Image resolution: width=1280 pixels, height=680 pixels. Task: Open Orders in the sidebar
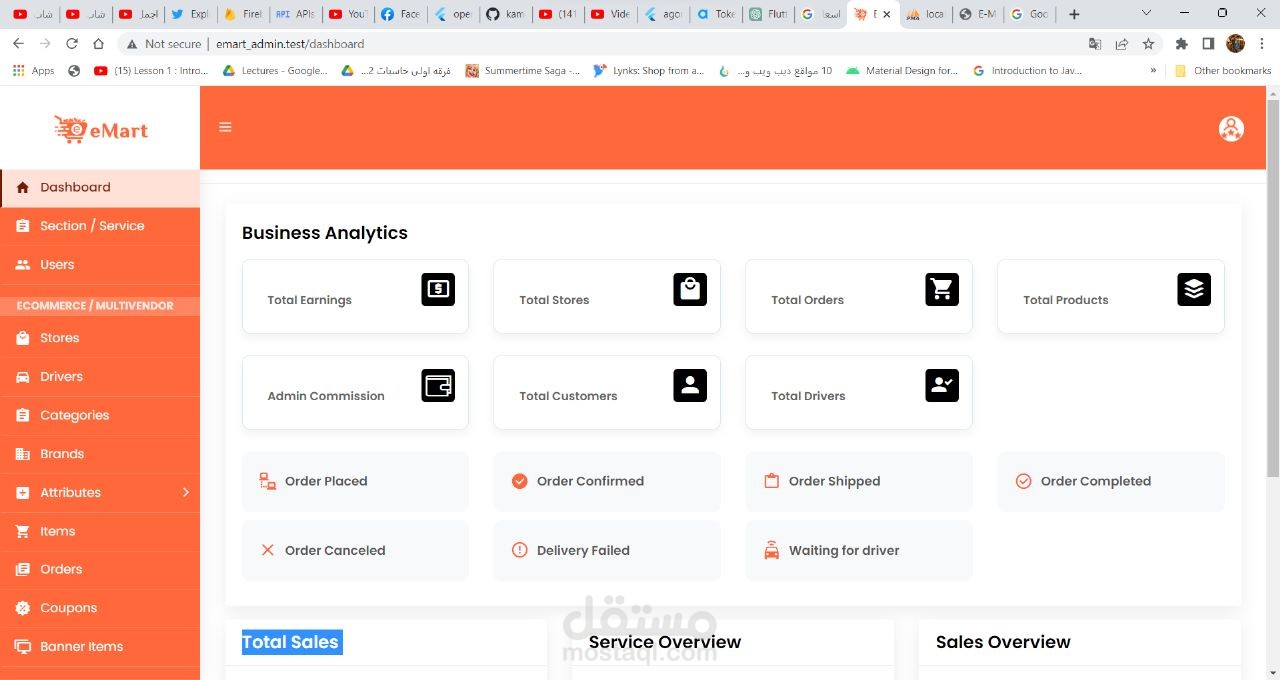coord(100,569)
